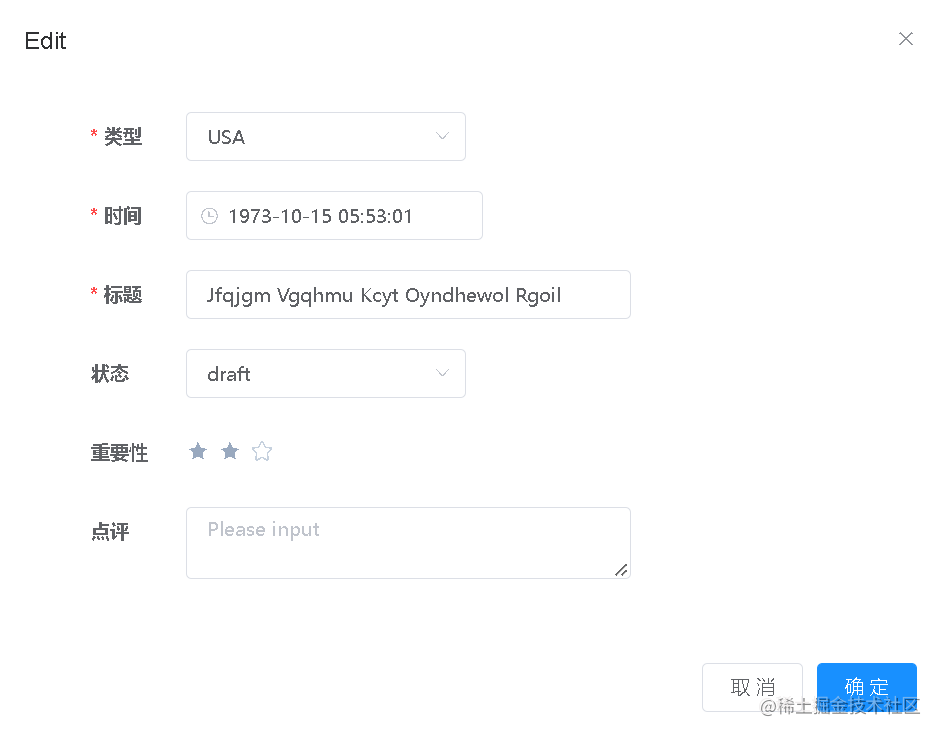Click the 时间 field label
Viewport: 942px width, 738px height.
[x=123, y=216]
